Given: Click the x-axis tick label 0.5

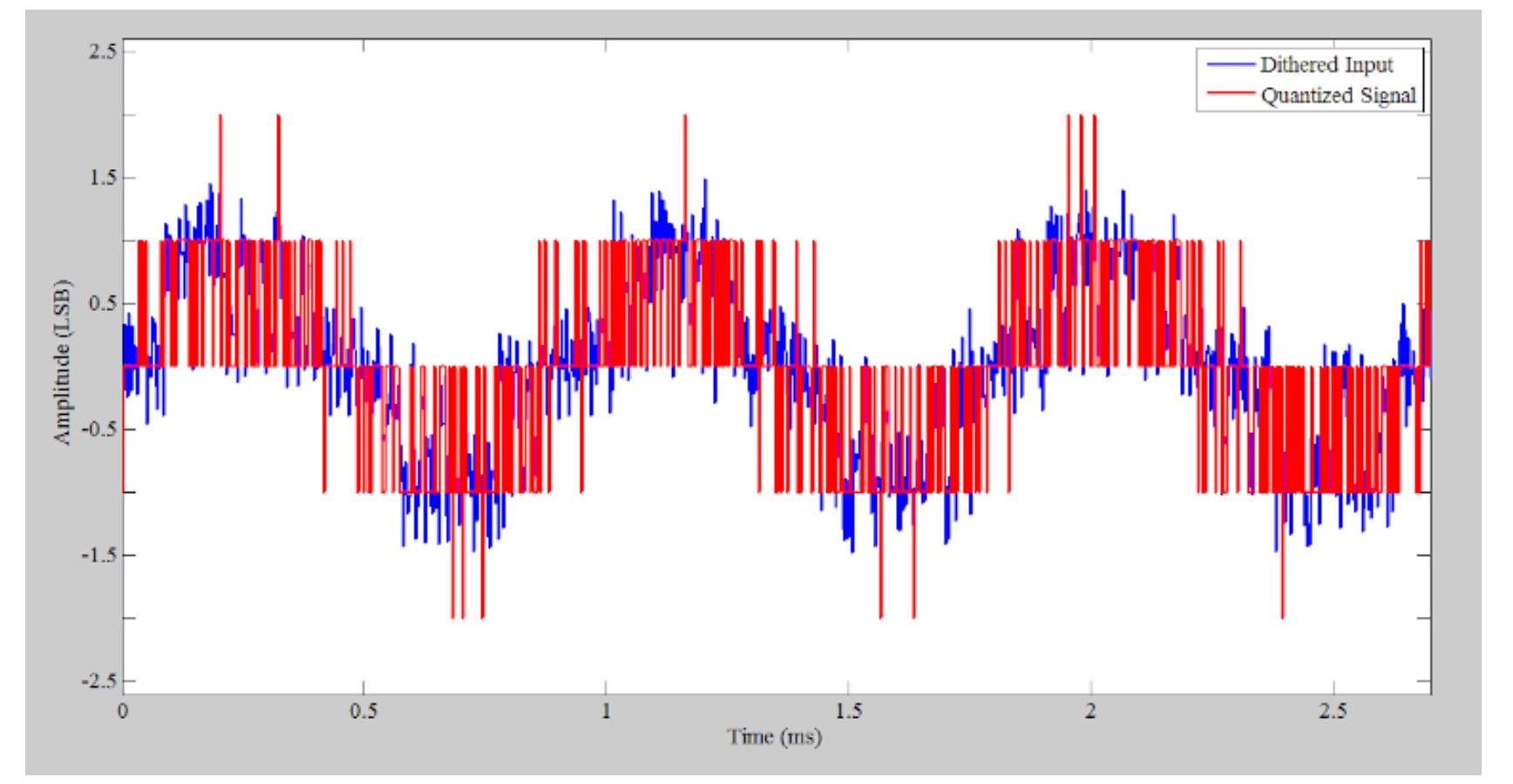Looking at the screenshot, I should coord(363,711).
